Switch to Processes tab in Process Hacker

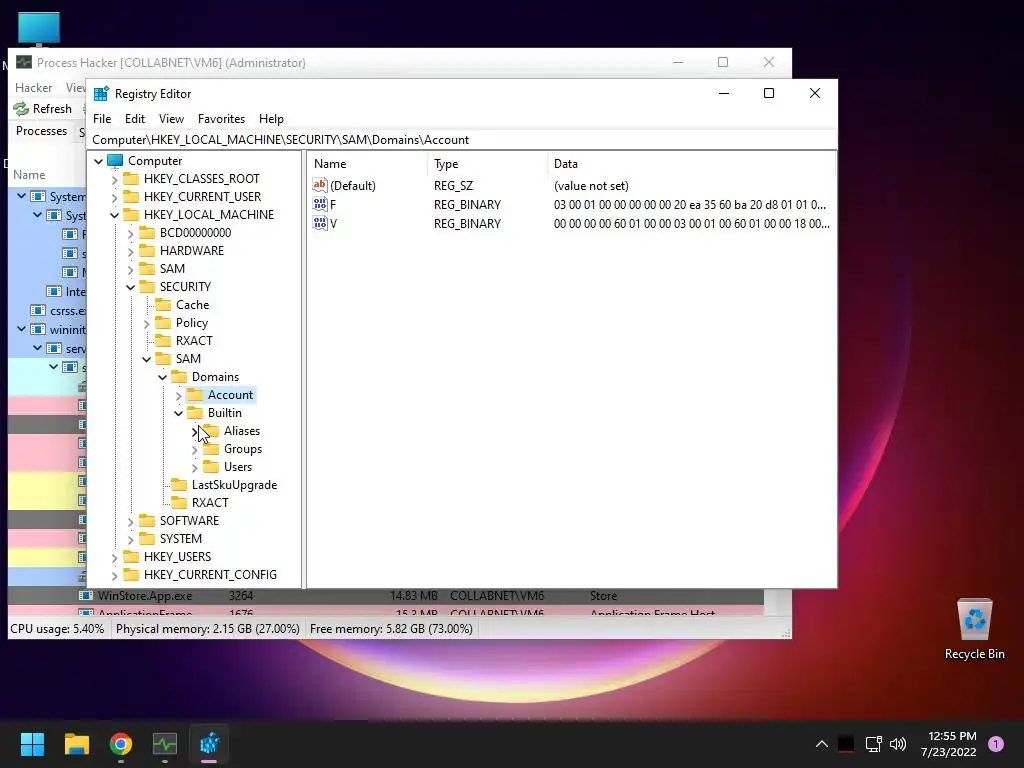pos(41,131)
